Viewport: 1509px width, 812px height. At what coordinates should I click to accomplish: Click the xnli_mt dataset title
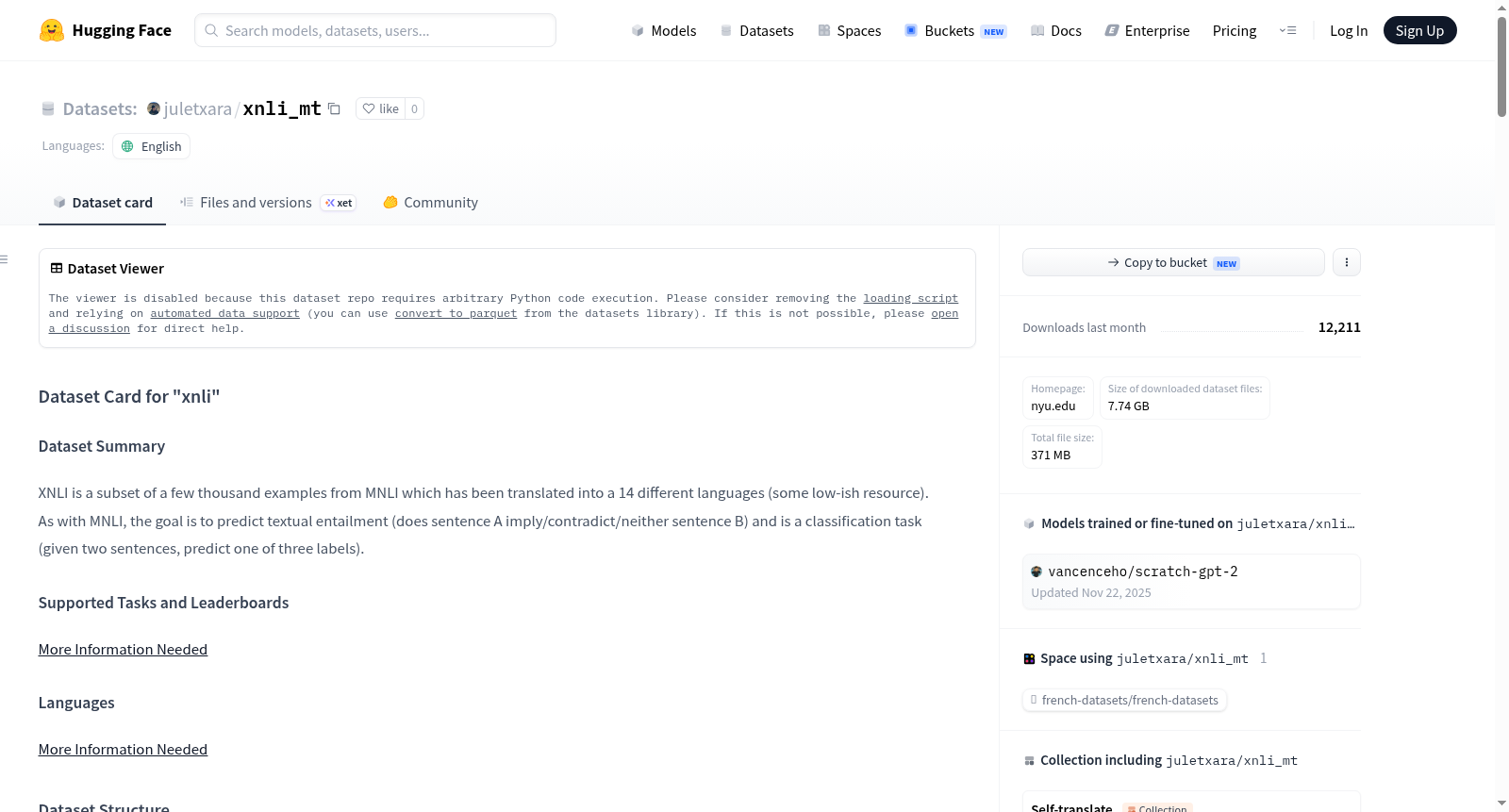(x=282, y=108)
